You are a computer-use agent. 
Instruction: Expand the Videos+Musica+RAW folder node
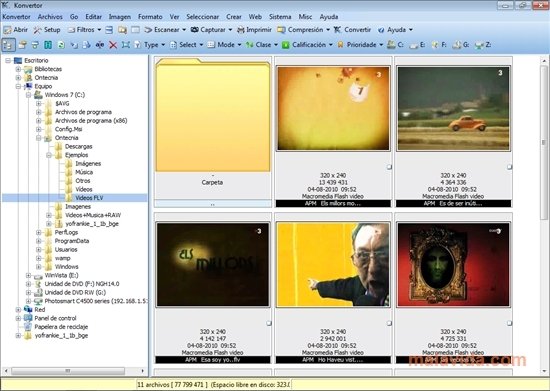[x=49, y=215]
